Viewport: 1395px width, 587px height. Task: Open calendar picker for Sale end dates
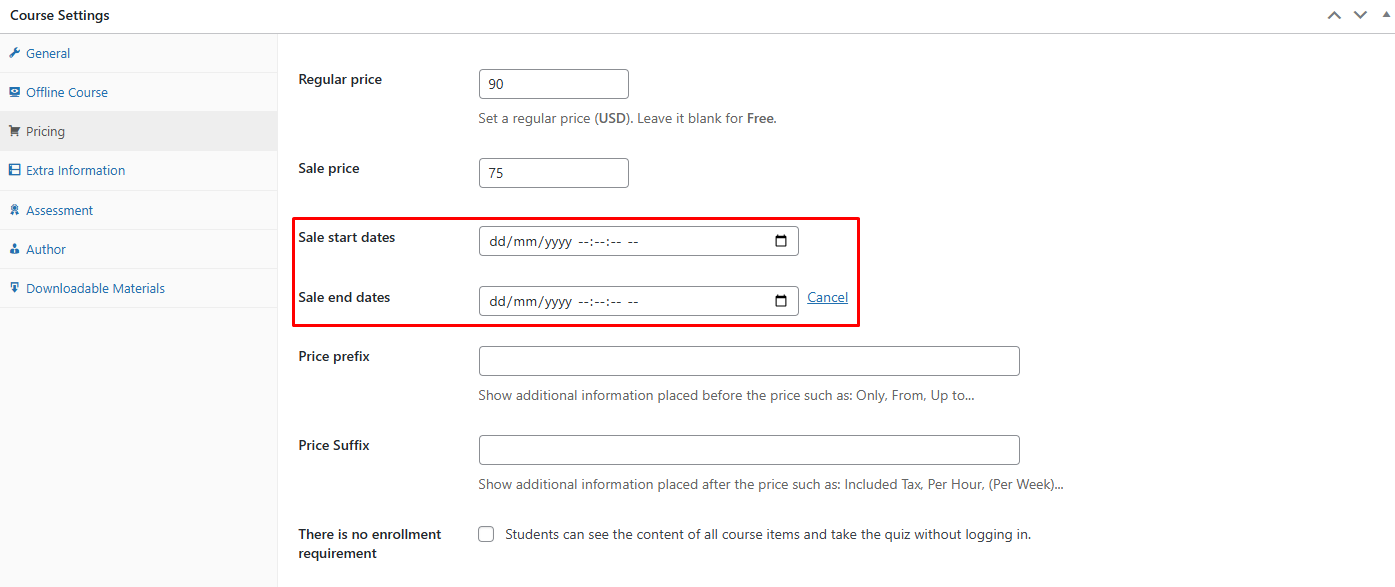pyautogui.click(x=781, y=301)
